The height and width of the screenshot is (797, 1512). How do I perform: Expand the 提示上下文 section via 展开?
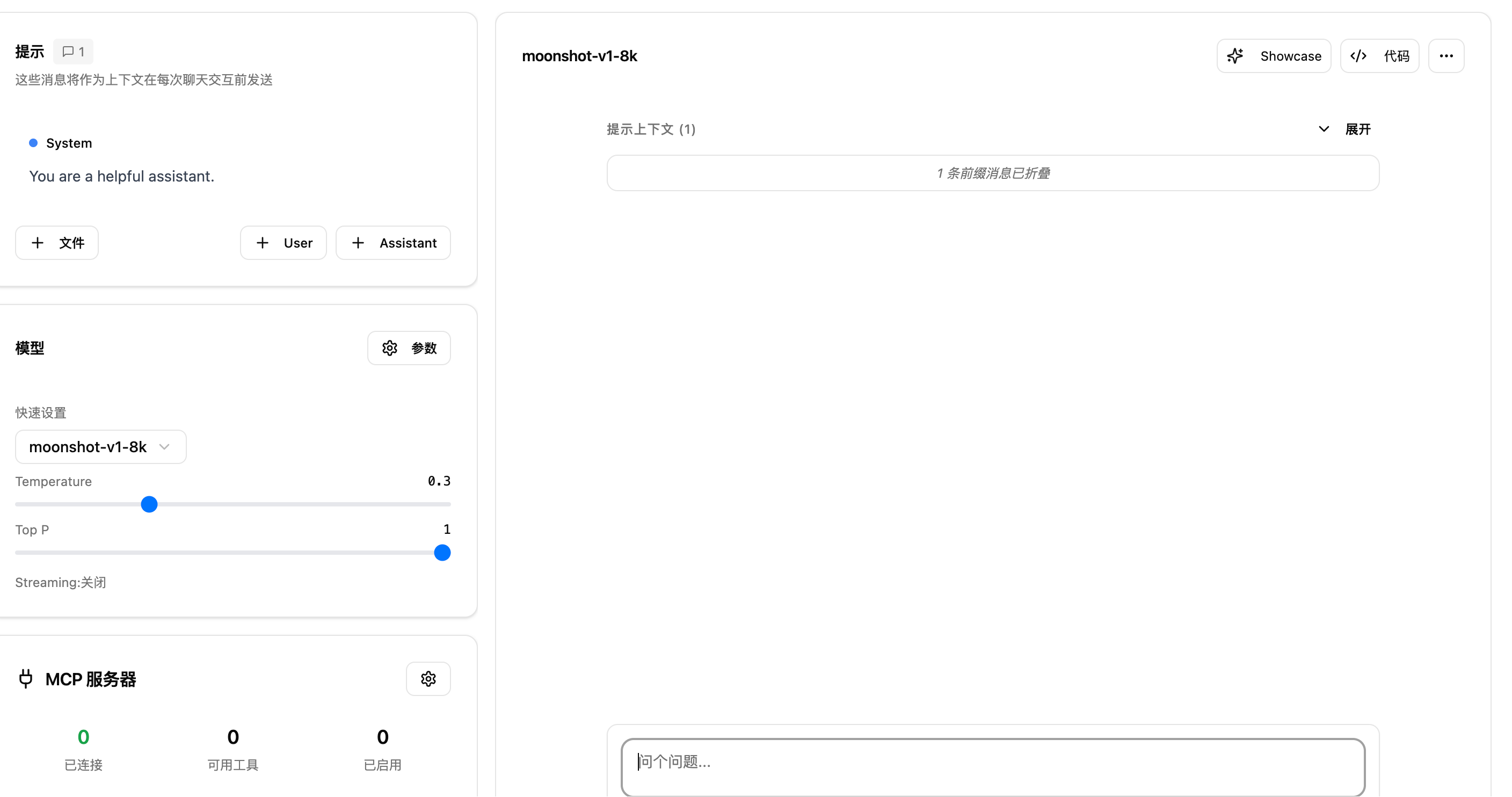(1344, 129)
